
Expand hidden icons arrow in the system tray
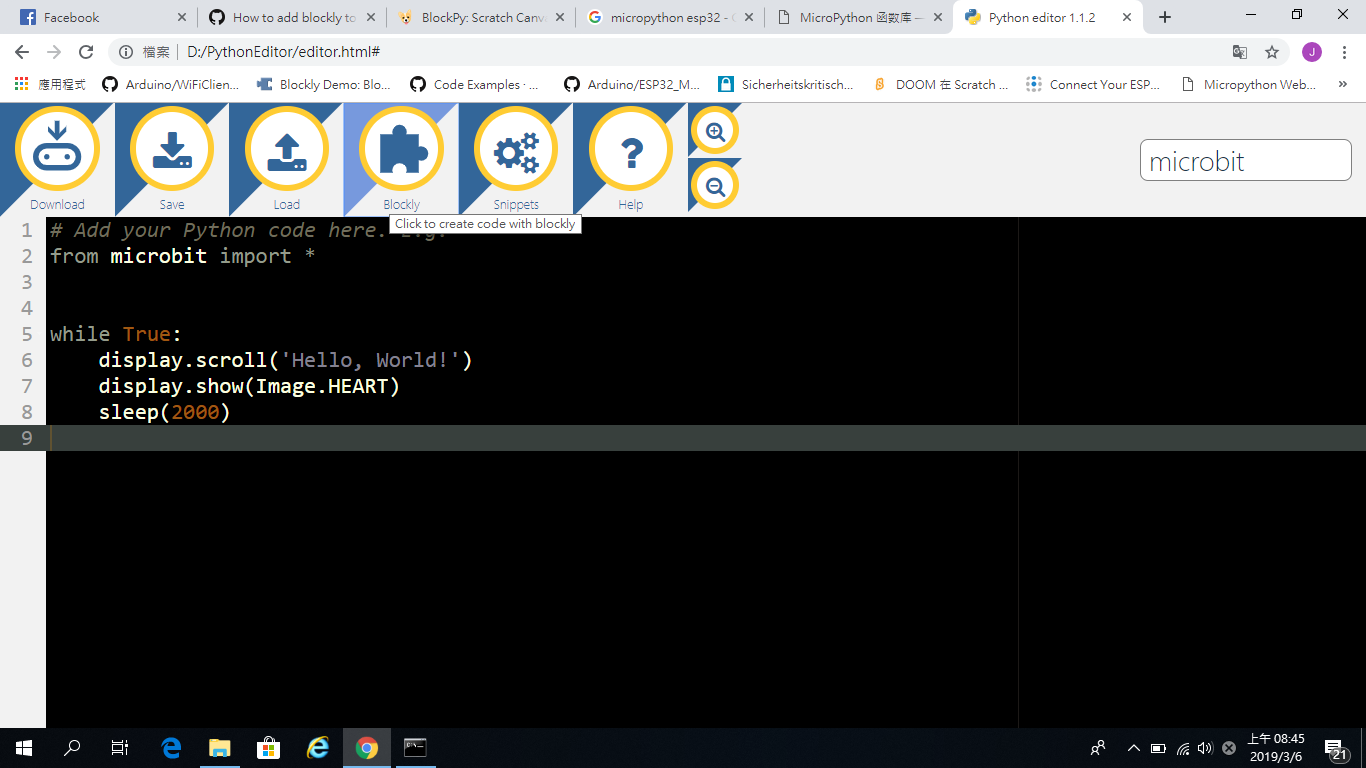1133,747
